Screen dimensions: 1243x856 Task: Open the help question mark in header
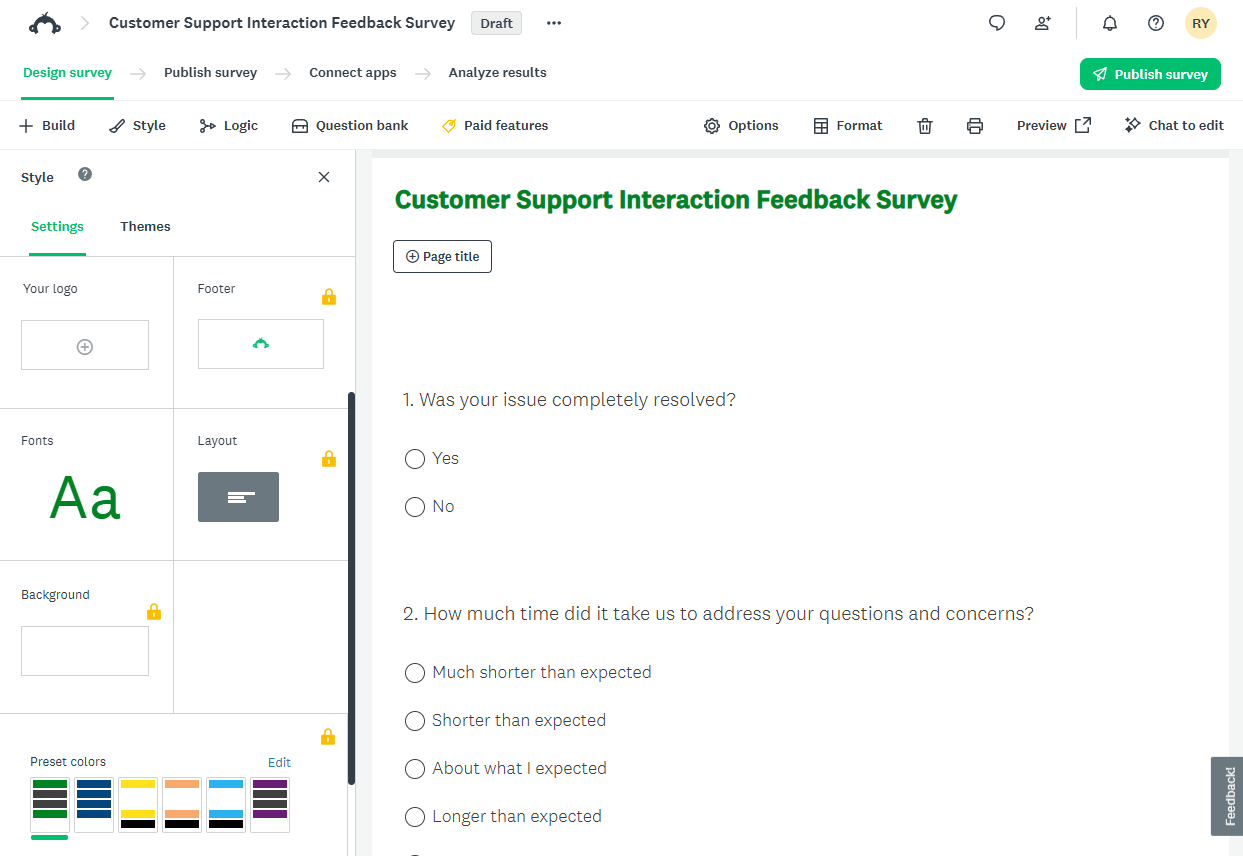1156,23
